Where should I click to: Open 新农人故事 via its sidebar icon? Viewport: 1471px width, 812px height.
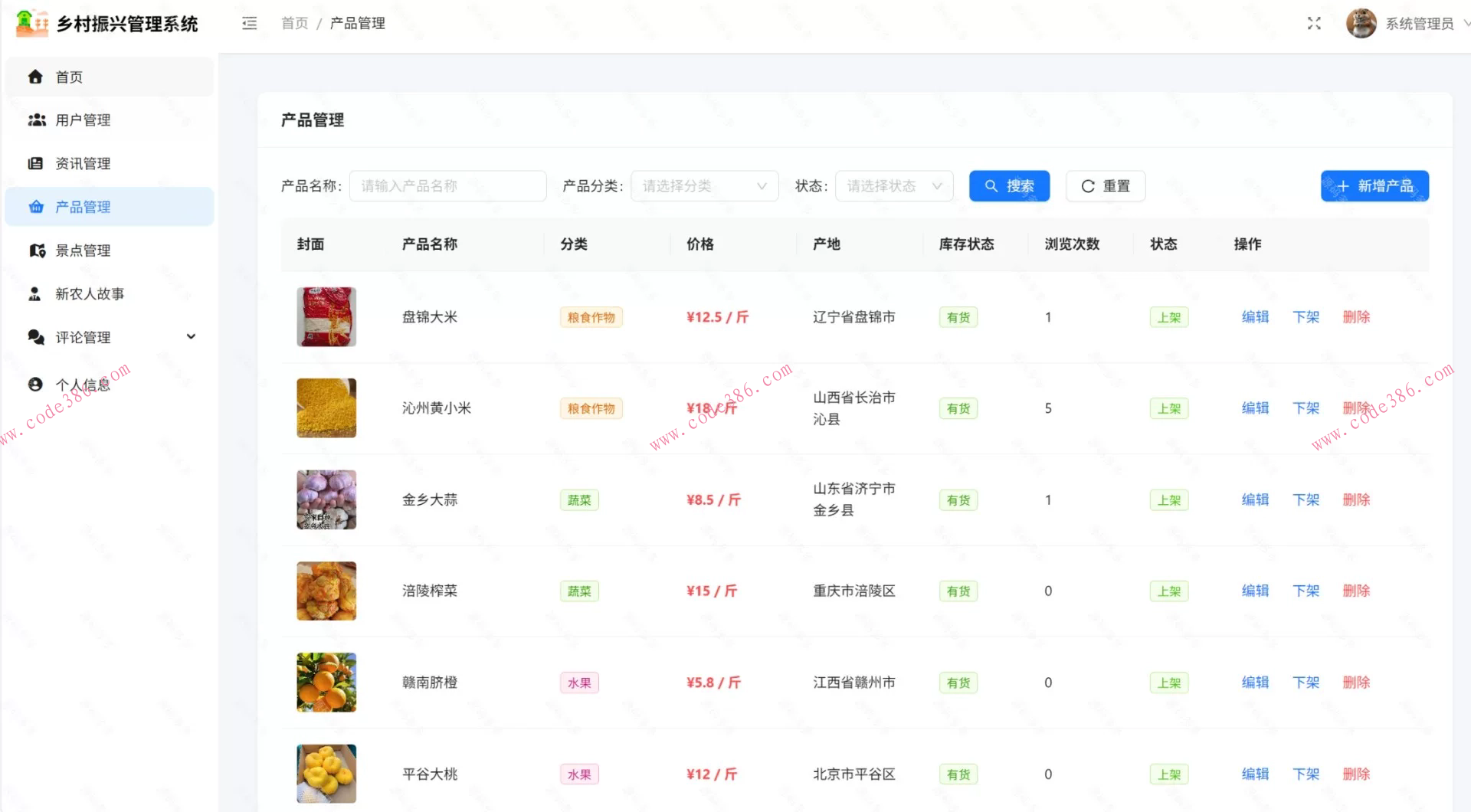tap(35, 293)
